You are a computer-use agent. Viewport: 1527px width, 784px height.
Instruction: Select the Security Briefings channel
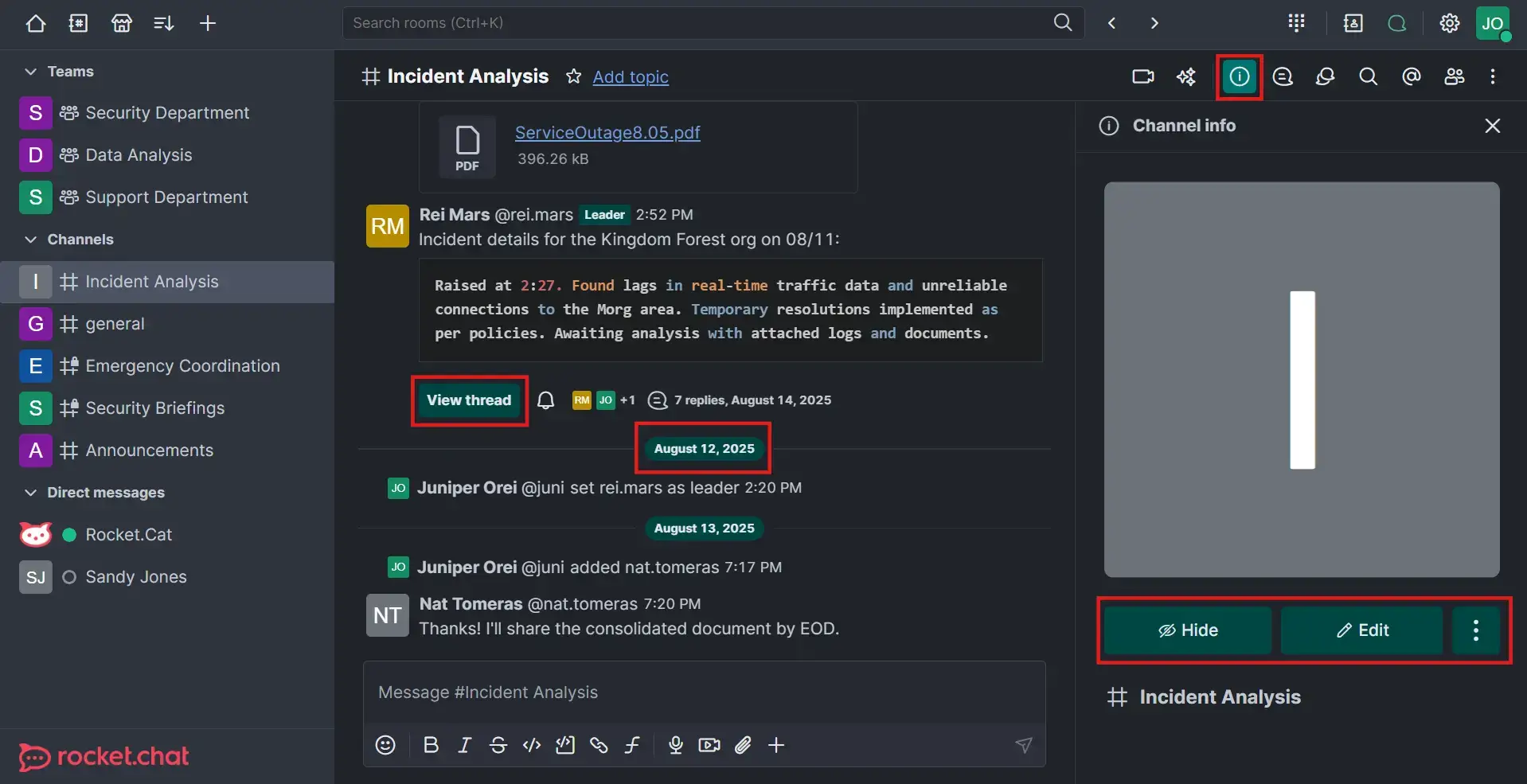tap(167, 408)
